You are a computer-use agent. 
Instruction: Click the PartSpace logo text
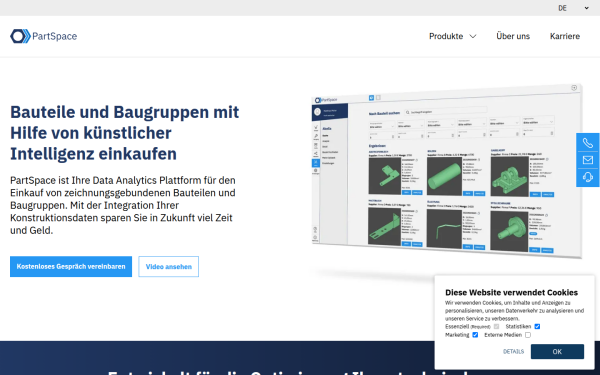[x=55, y=36]
